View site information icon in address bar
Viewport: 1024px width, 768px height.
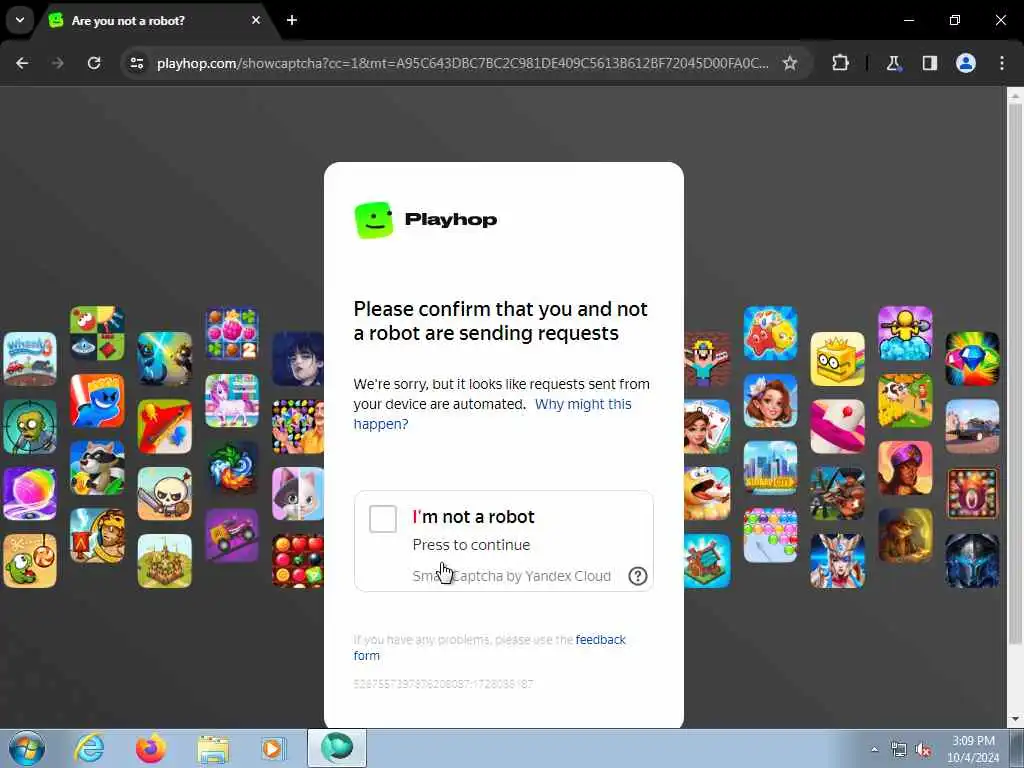(136, 63)
